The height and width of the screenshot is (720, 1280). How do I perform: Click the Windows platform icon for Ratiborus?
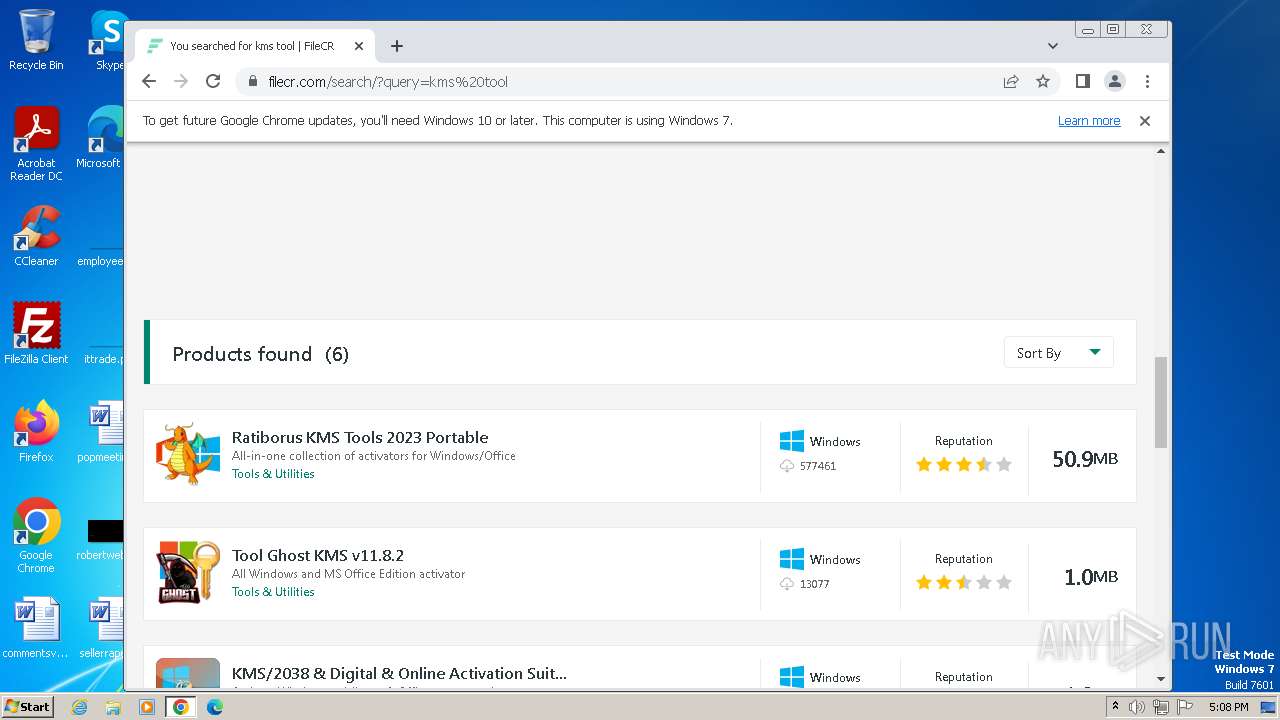click(792, 441)
